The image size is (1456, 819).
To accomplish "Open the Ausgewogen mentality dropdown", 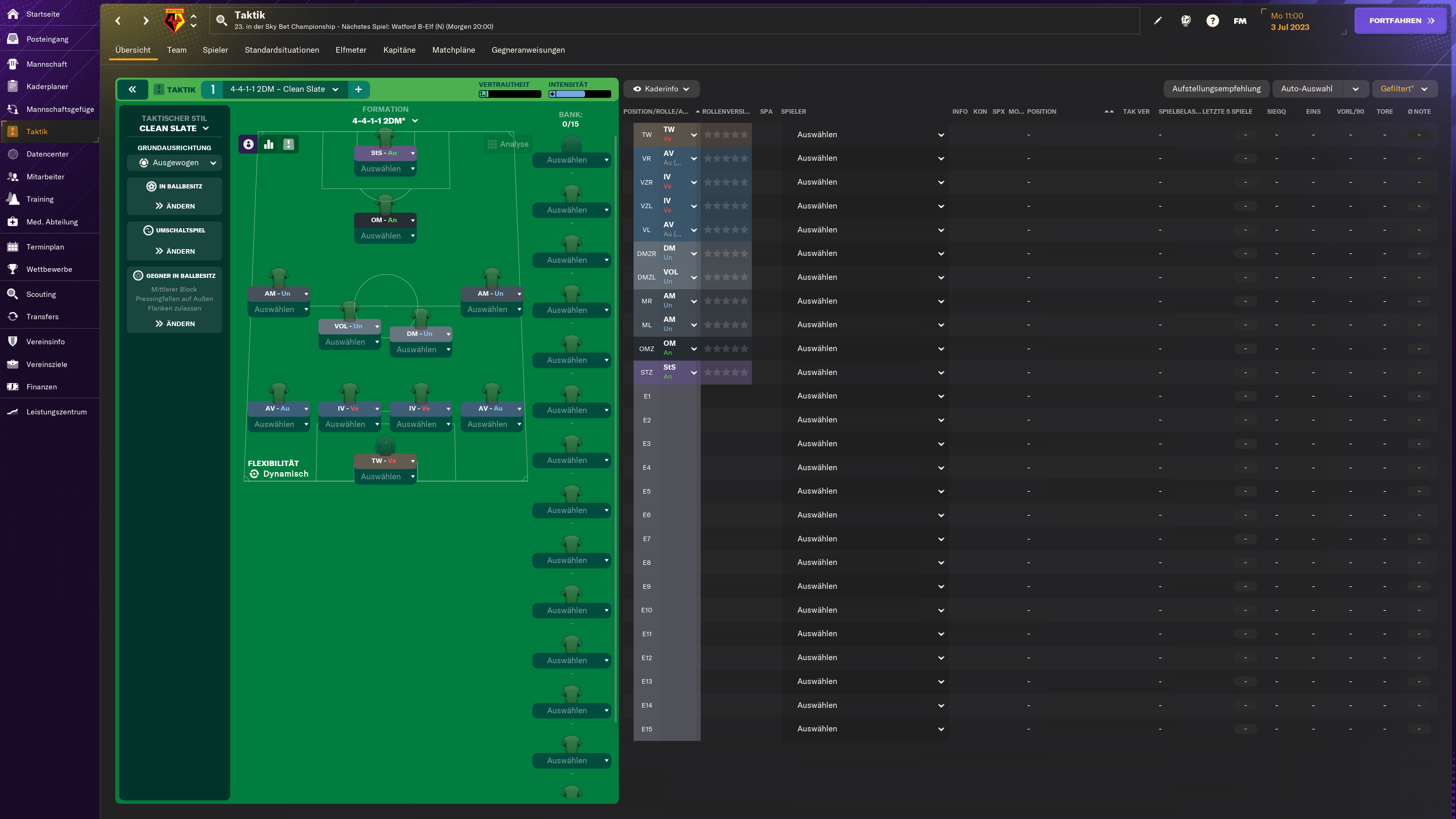I will (174, 163).
